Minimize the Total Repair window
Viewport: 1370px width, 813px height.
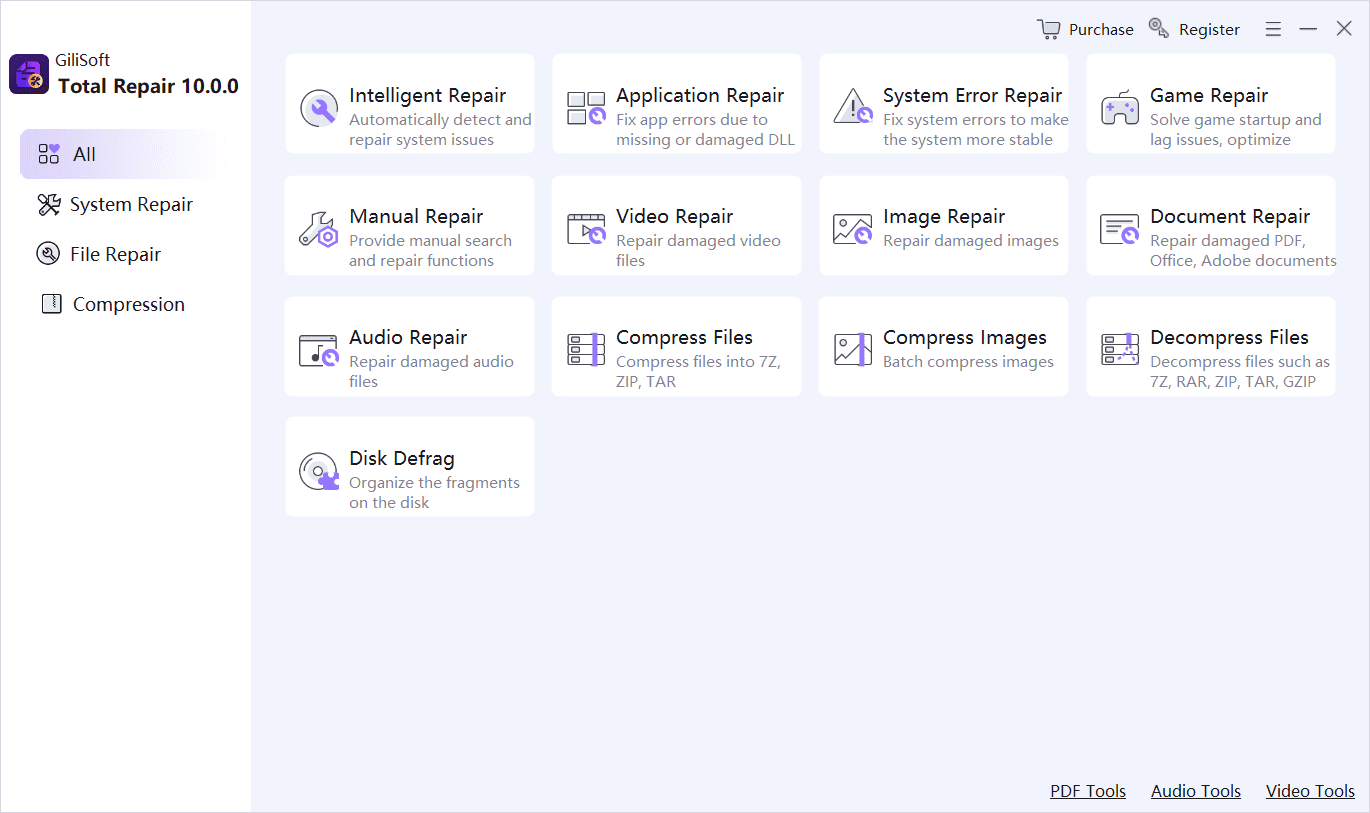click(x=1308, y=29)
